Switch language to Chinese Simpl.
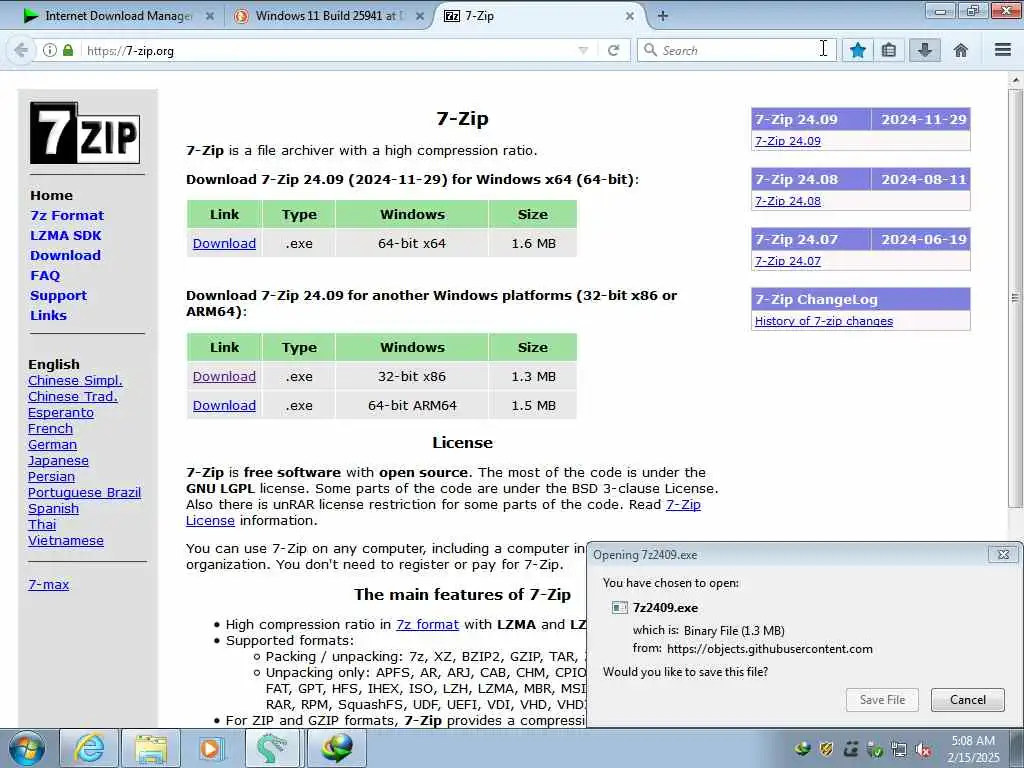Screen dimensions: 1024x768 pos(75,381)
